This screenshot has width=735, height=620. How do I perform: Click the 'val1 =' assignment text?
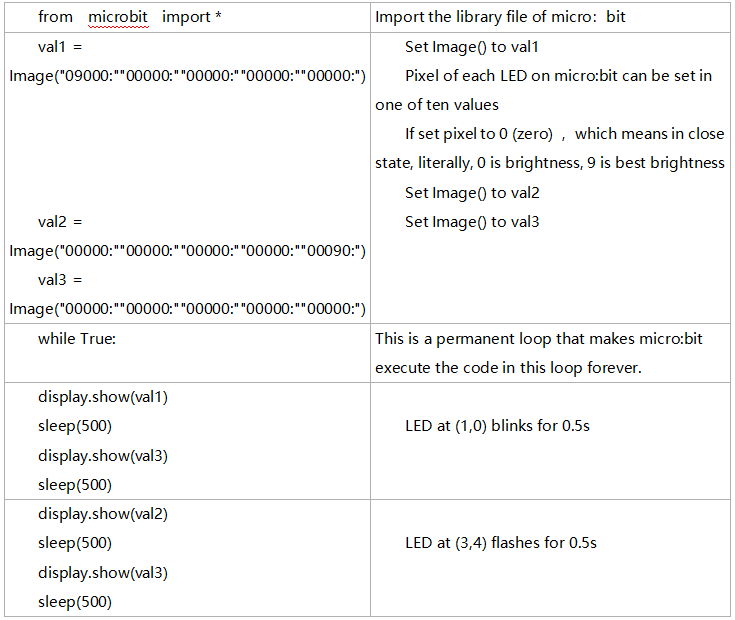(60, 47)
